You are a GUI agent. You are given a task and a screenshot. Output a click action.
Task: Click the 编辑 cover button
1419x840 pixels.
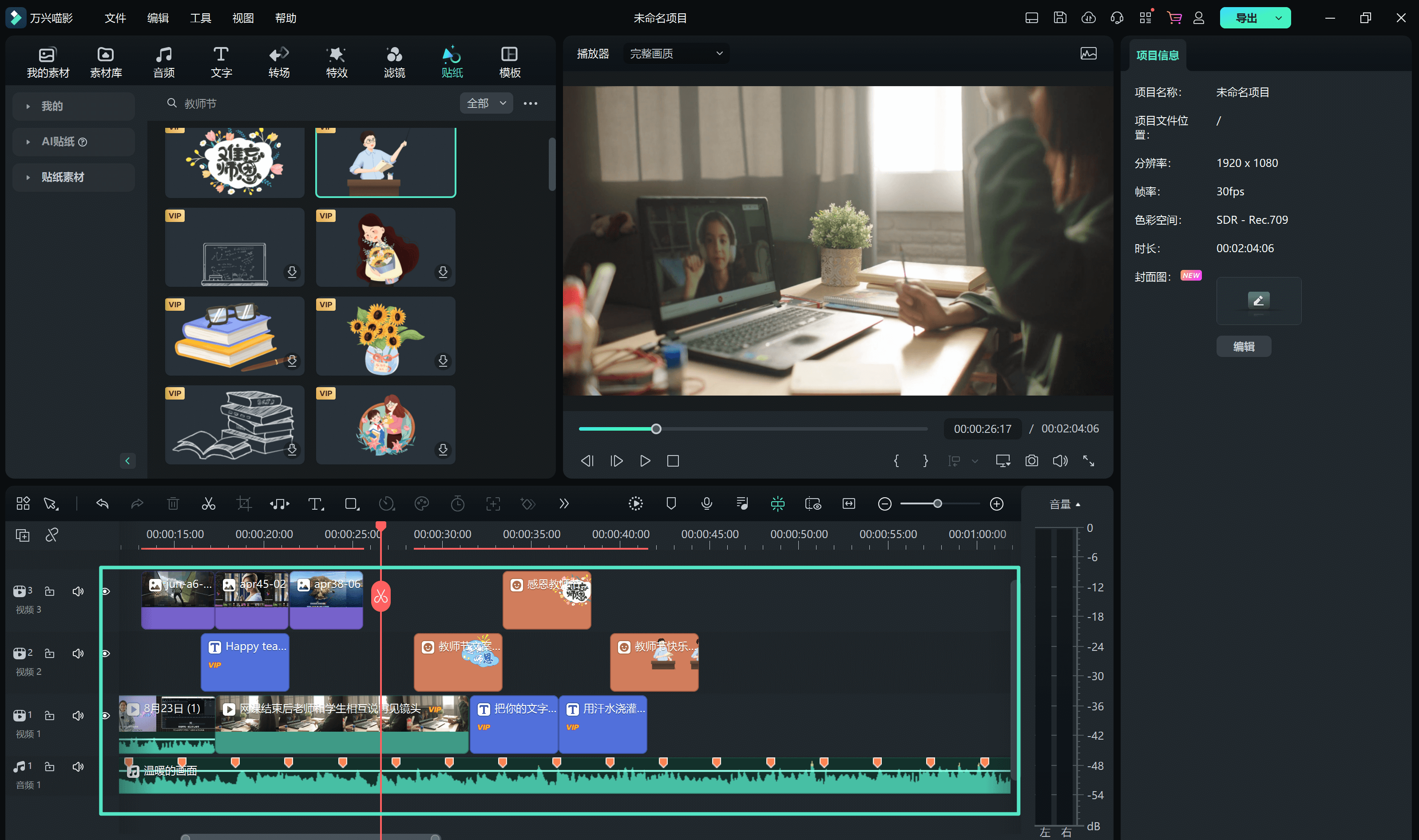point(1243,346)
